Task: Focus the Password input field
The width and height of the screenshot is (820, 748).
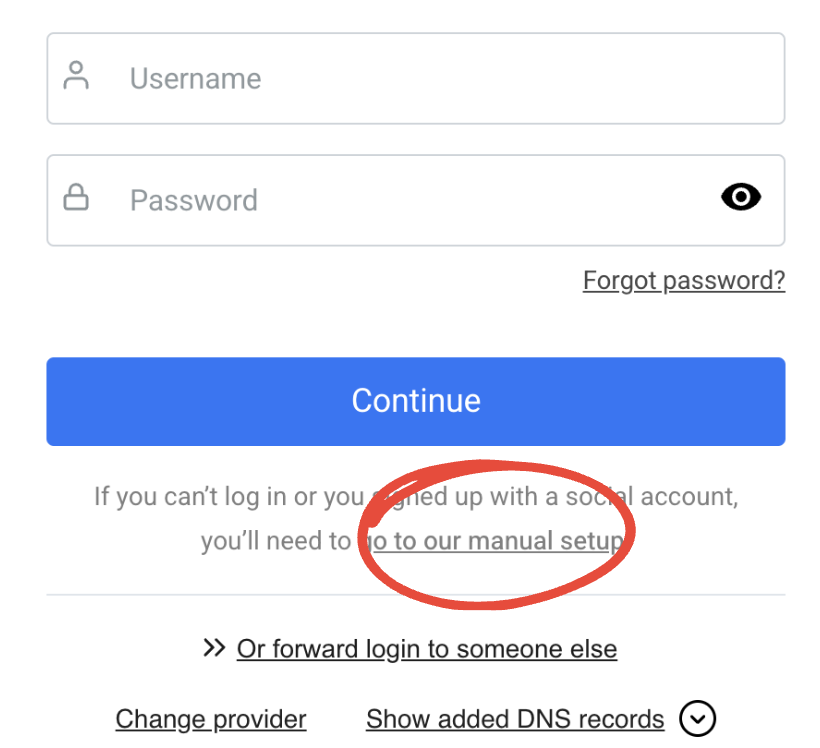Action: coord(416,200)
